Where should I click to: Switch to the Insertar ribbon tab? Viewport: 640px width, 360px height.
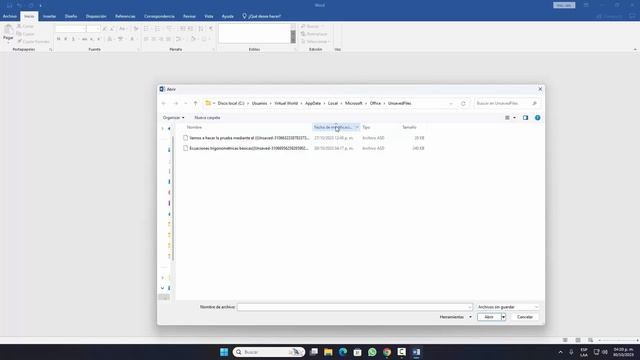(x=49, y=16)
